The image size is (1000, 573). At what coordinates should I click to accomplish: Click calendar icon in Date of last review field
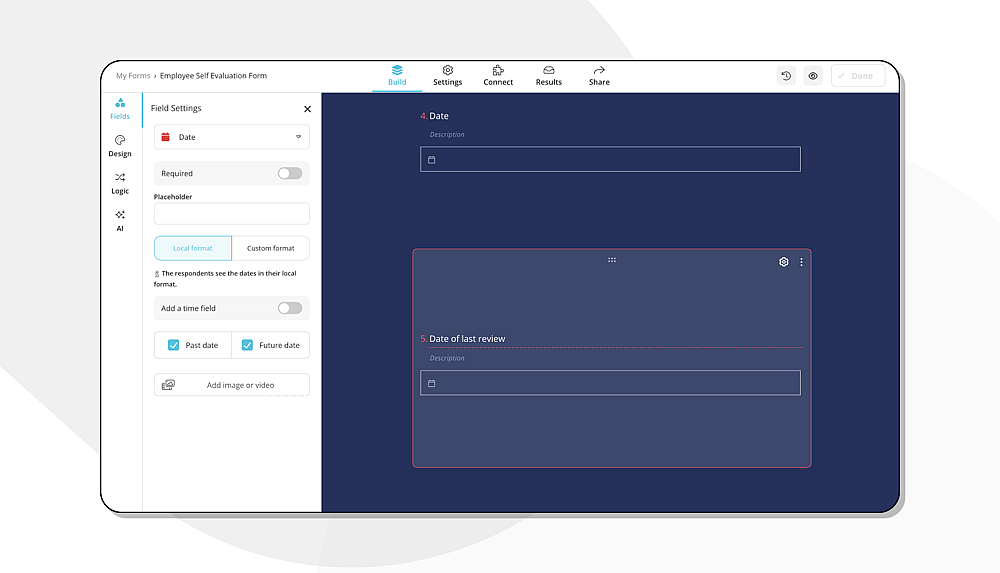[x=432, y=383]
